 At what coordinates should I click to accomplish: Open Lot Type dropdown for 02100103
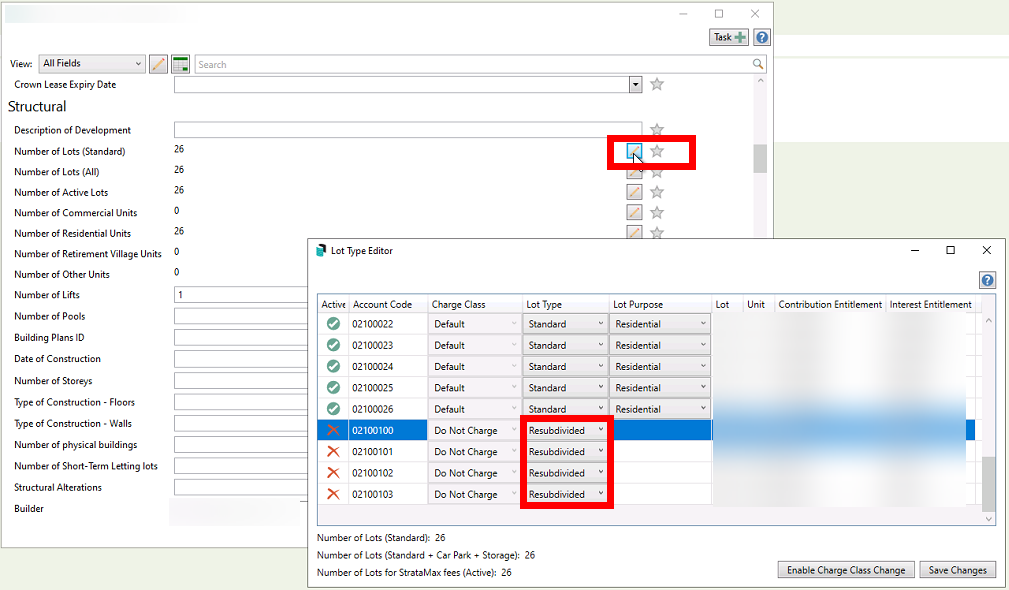pos(566,493)
